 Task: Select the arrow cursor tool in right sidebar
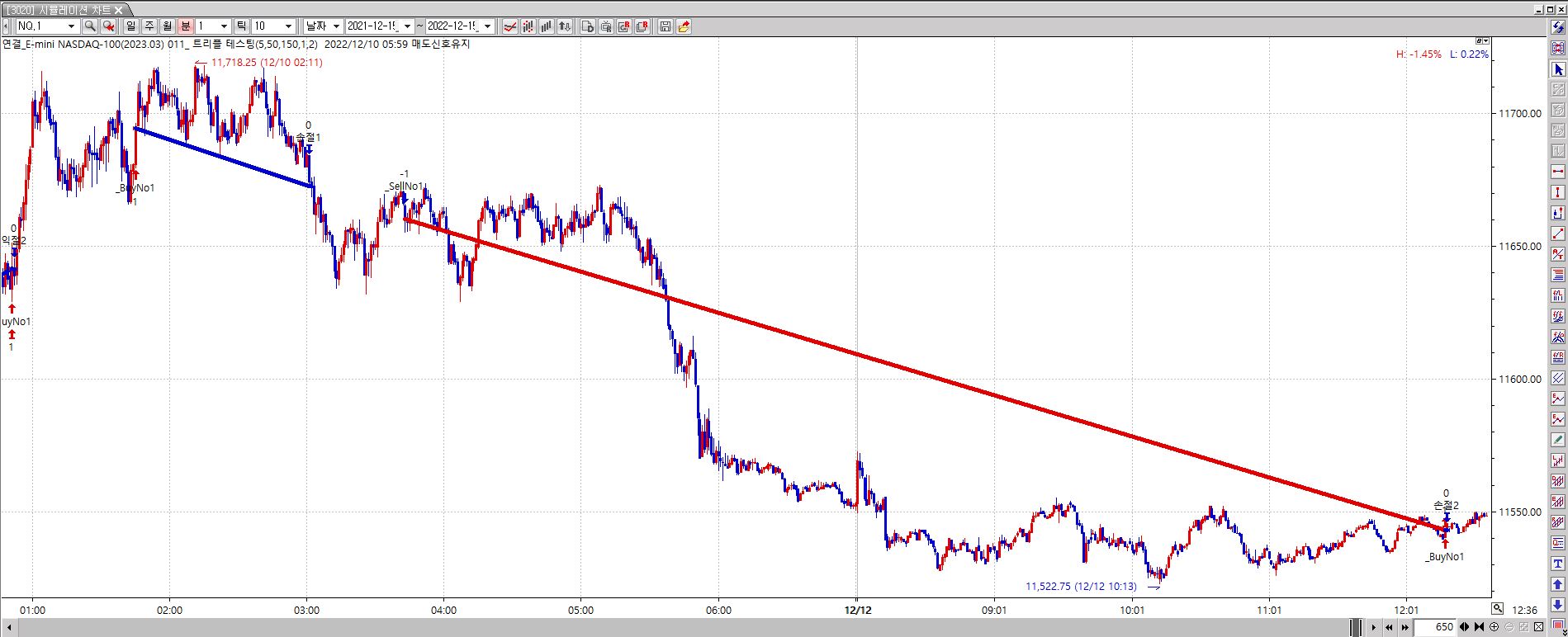click(x=1558, y=69)
